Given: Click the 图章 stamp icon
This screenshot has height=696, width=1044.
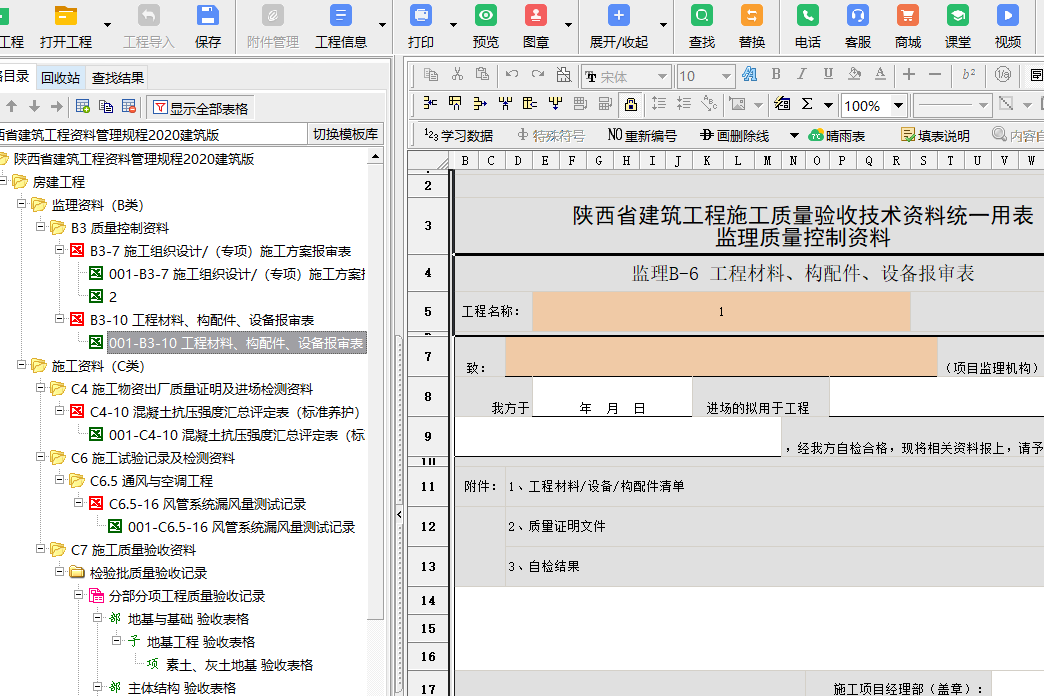Looking at the screenshot, I should click(x=536, y=16).
